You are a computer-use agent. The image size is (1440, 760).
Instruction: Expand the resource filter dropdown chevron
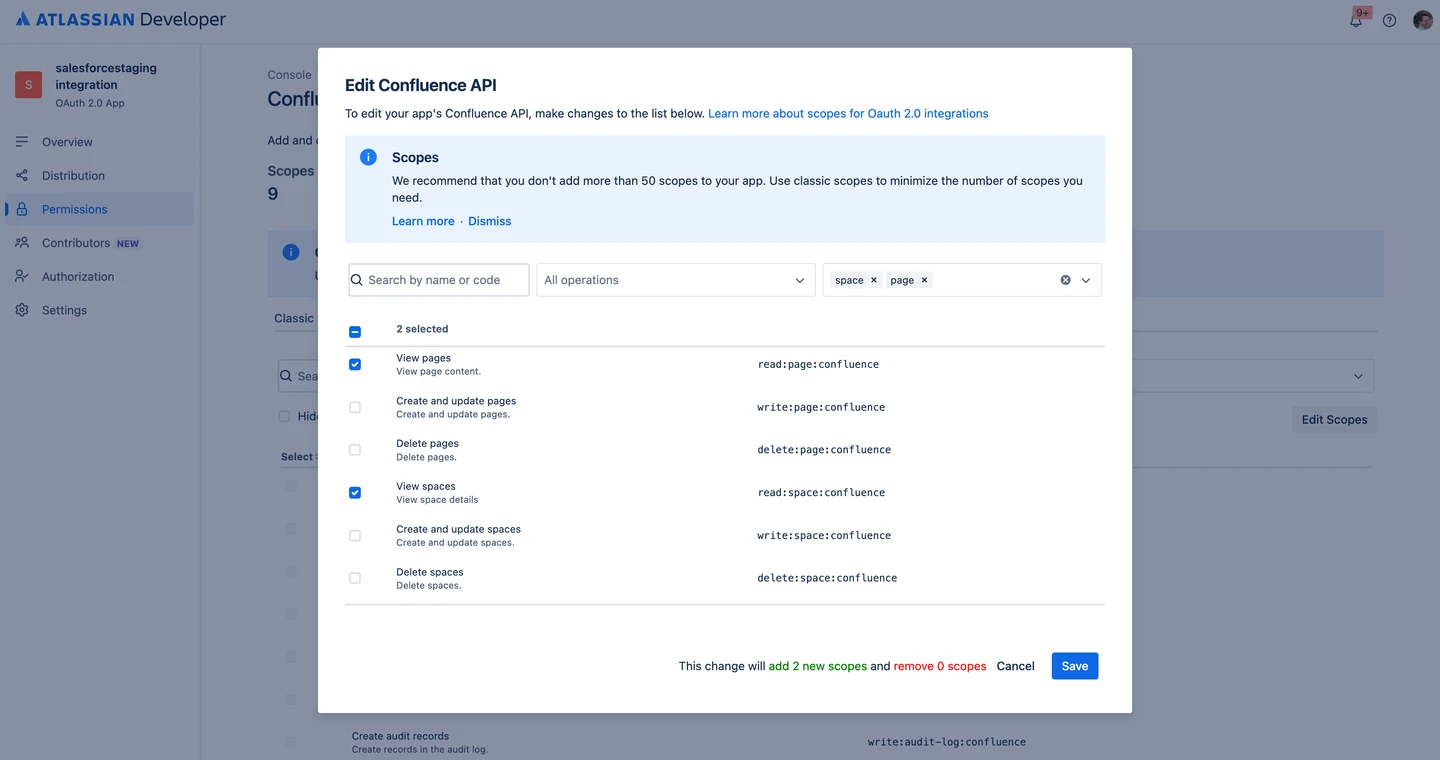1086,280
